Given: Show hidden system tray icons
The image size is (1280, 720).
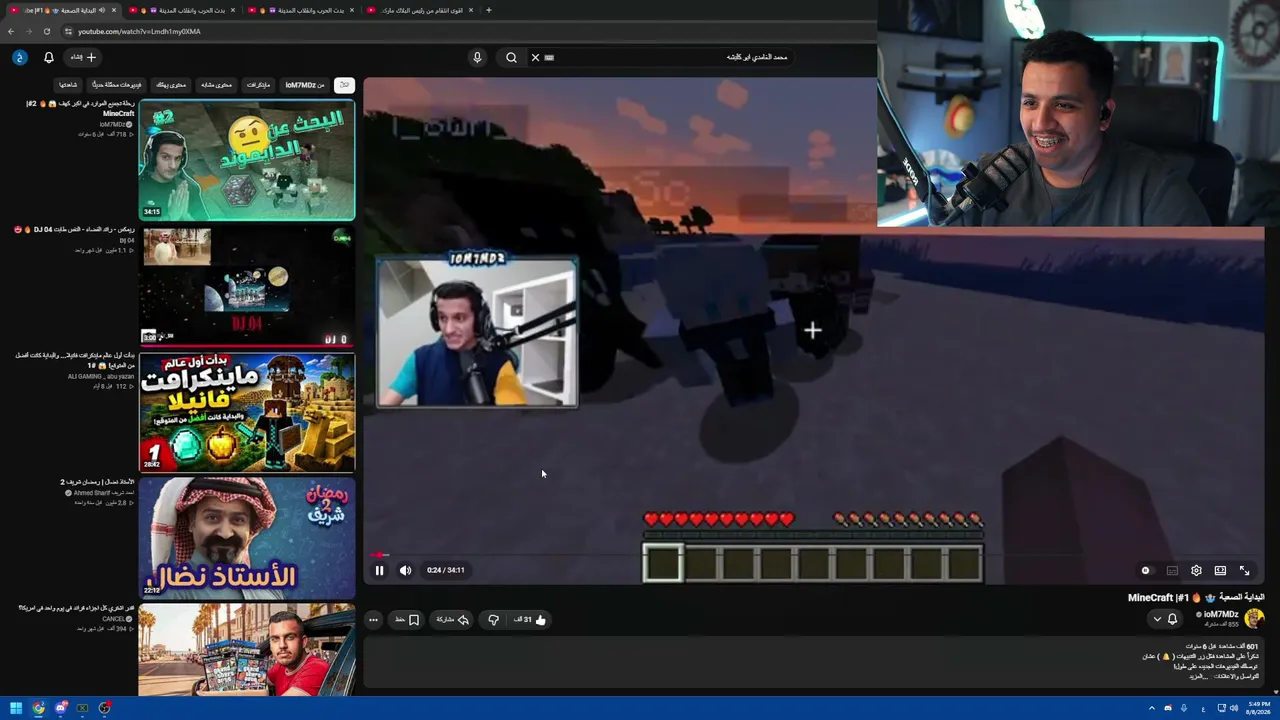Looking at the screenshot, I should tap(1151, 708).
